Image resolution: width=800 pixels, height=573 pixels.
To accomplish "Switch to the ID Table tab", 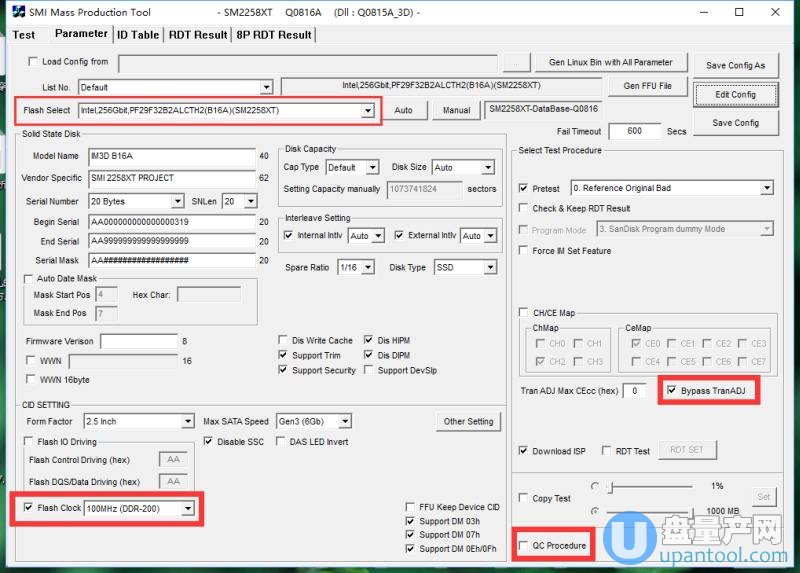I will (138, 35).
